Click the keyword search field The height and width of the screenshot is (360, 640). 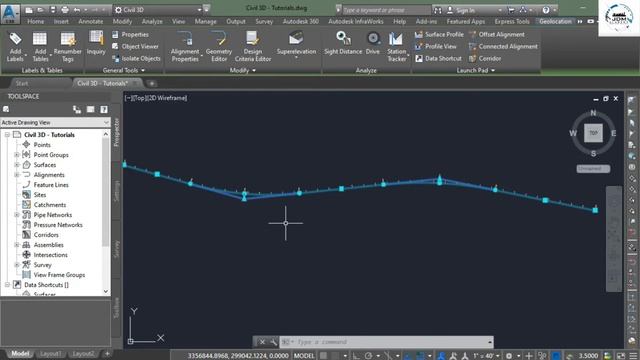click(386, 10)
